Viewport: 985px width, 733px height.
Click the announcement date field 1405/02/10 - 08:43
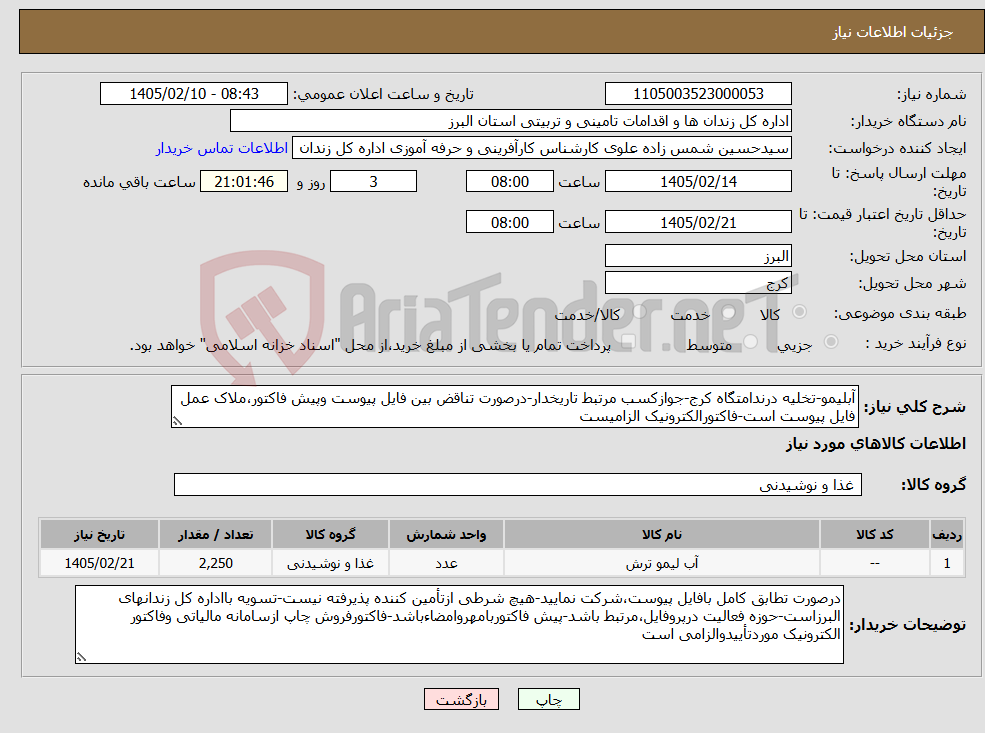pyautogui.click(x=193, y=94)
